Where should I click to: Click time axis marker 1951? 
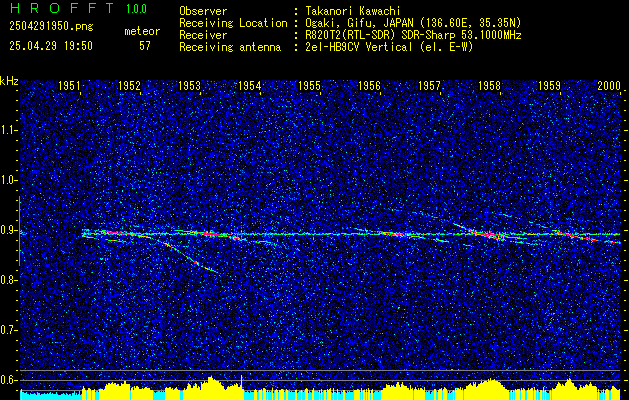pos(69,85)
